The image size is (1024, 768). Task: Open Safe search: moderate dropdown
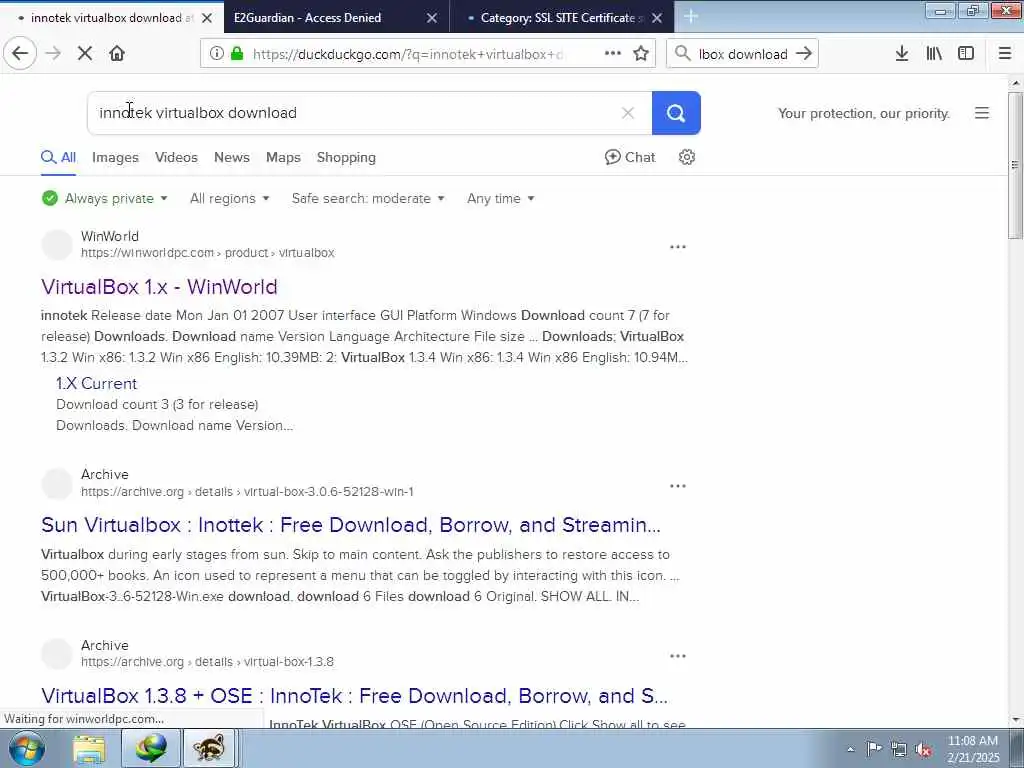(x=368, y=199)
